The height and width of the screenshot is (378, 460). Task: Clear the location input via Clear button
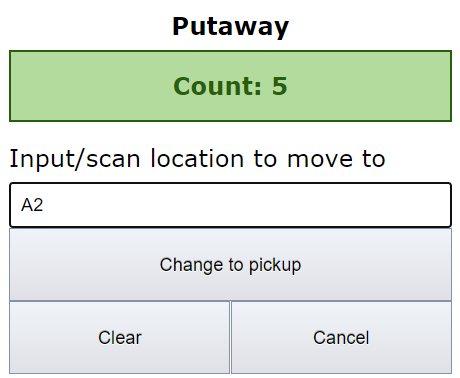120,337
